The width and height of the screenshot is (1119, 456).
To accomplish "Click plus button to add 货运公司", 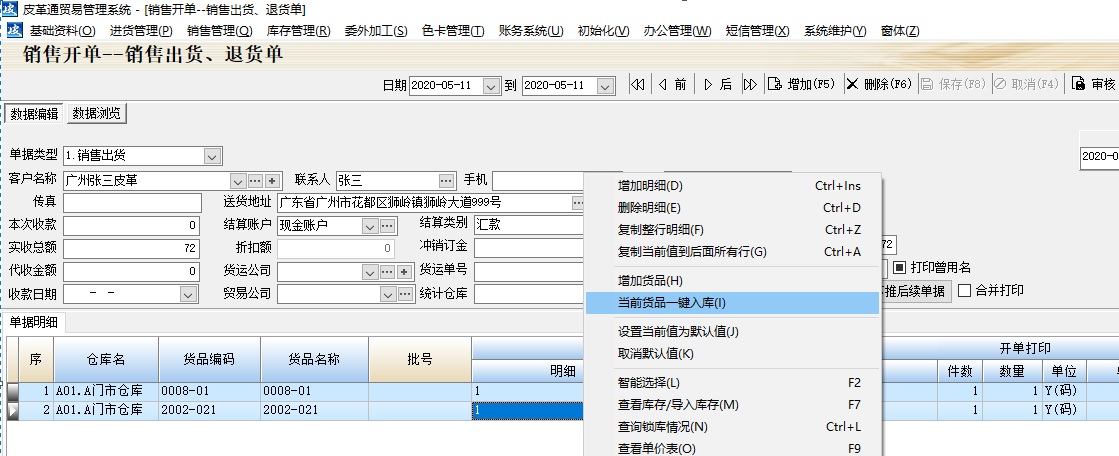I will [x=404, y=272].
